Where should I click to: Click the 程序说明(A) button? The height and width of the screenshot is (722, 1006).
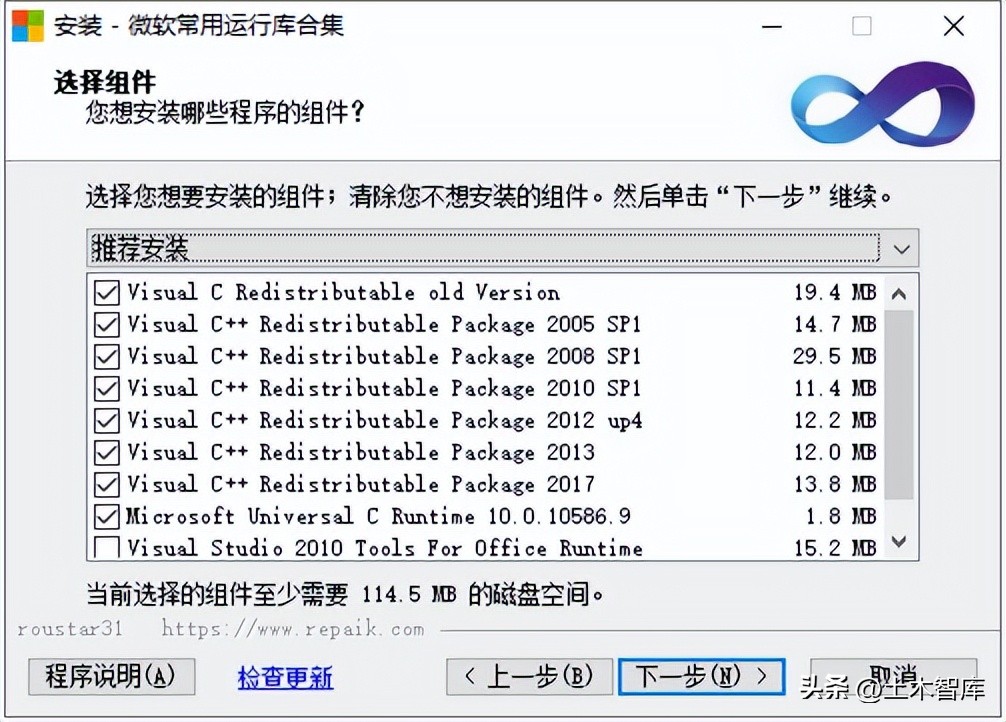click(x=111, y=677)
